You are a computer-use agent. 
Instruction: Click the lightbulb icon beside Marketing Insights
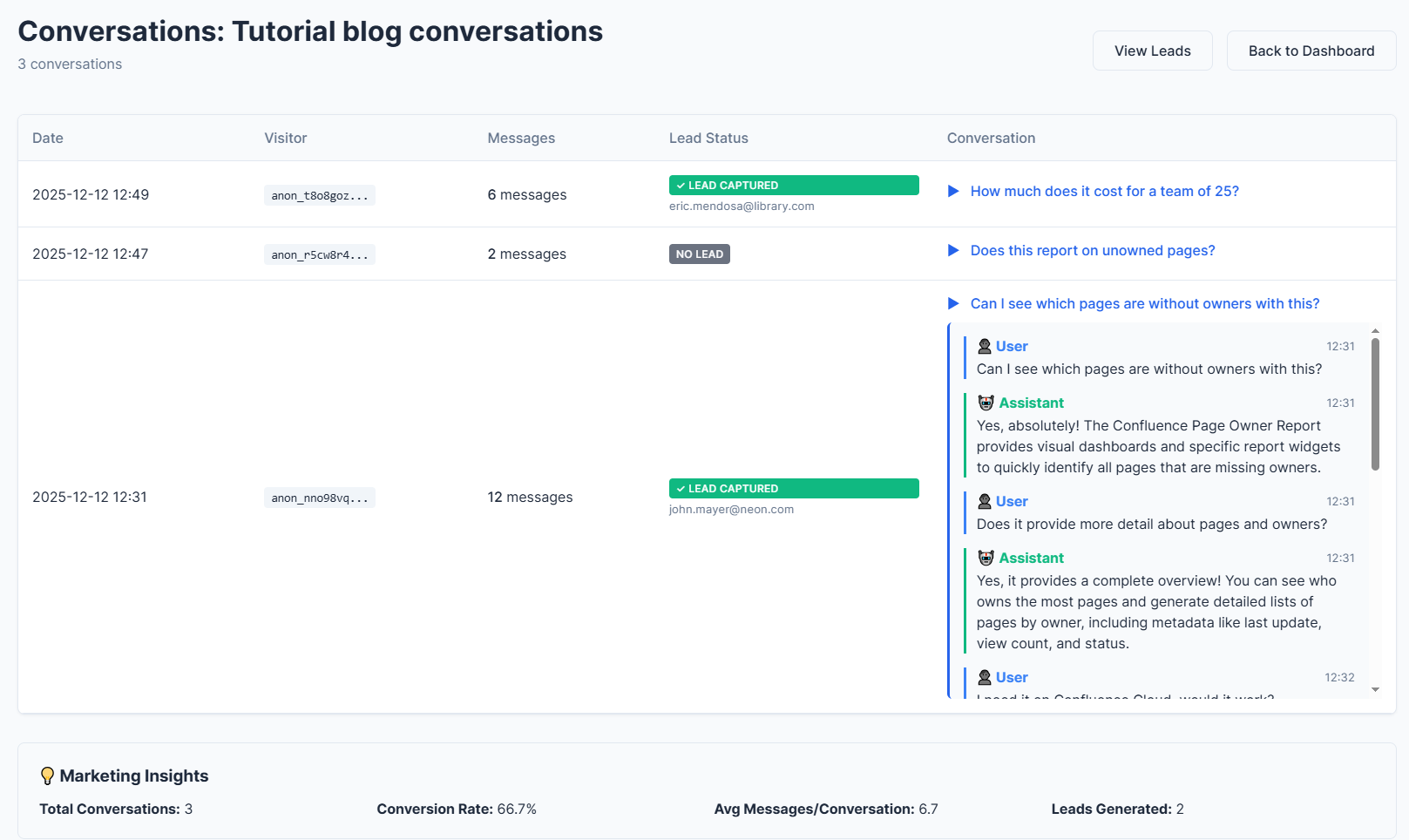48,776
